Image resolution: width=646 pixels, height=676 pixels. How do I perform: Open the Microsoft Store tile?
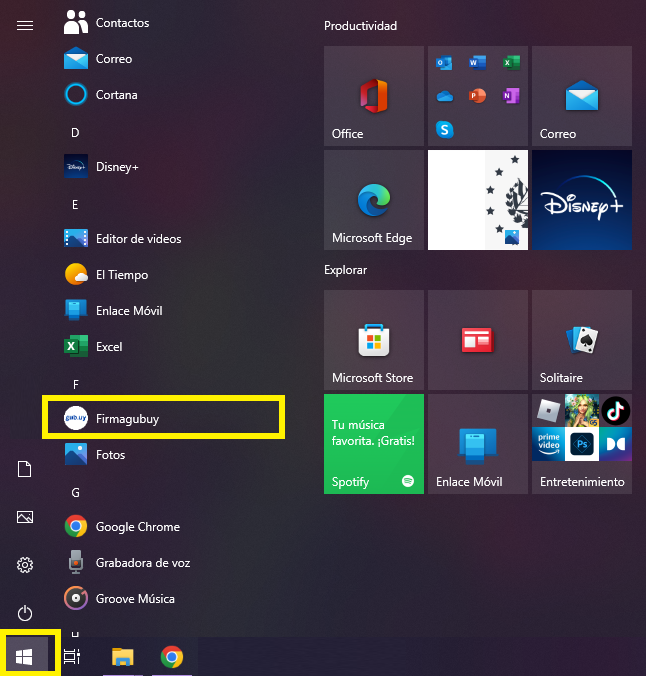click(x=374, y=340)
